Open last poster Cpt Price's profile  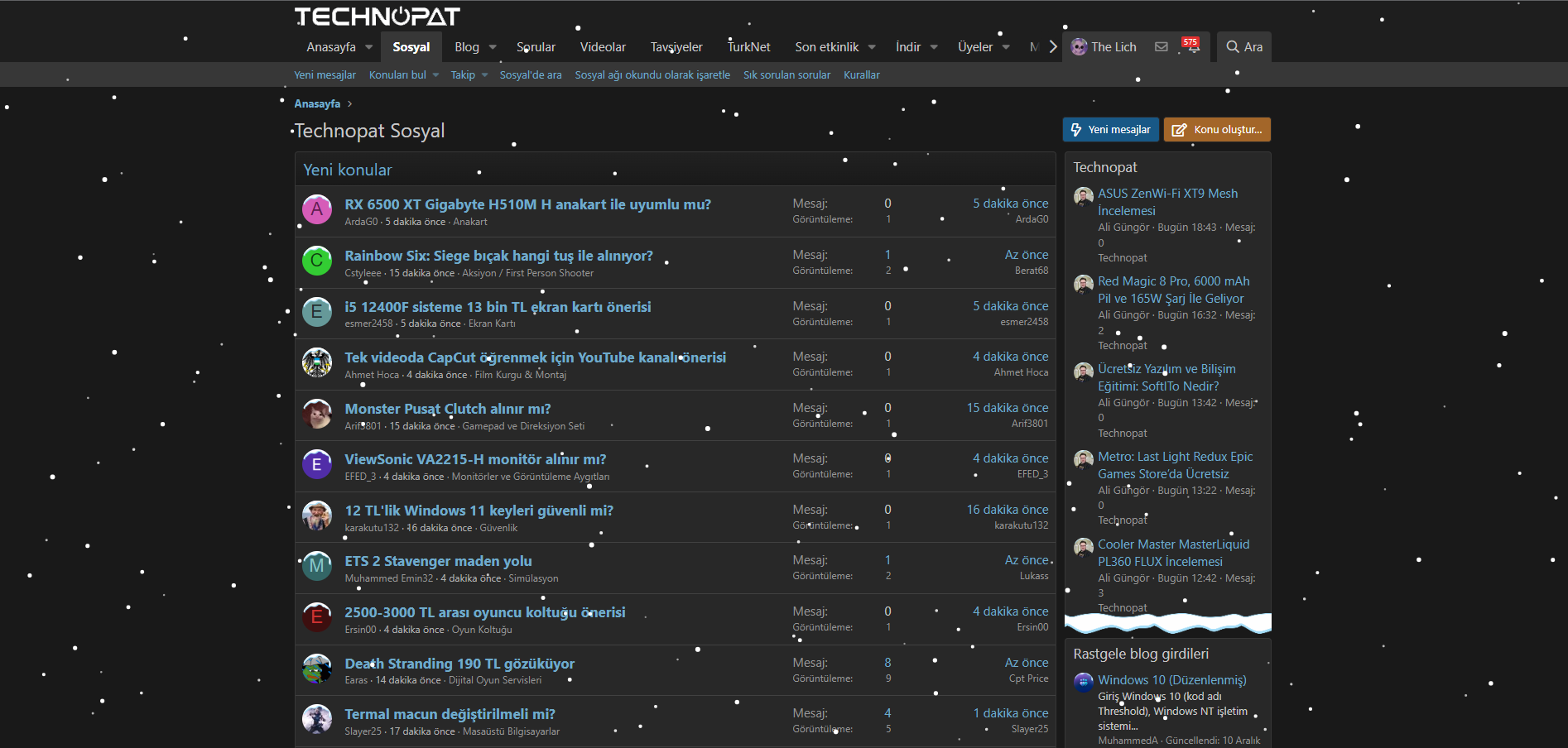pyautogui.click(x=1029, y=678)
